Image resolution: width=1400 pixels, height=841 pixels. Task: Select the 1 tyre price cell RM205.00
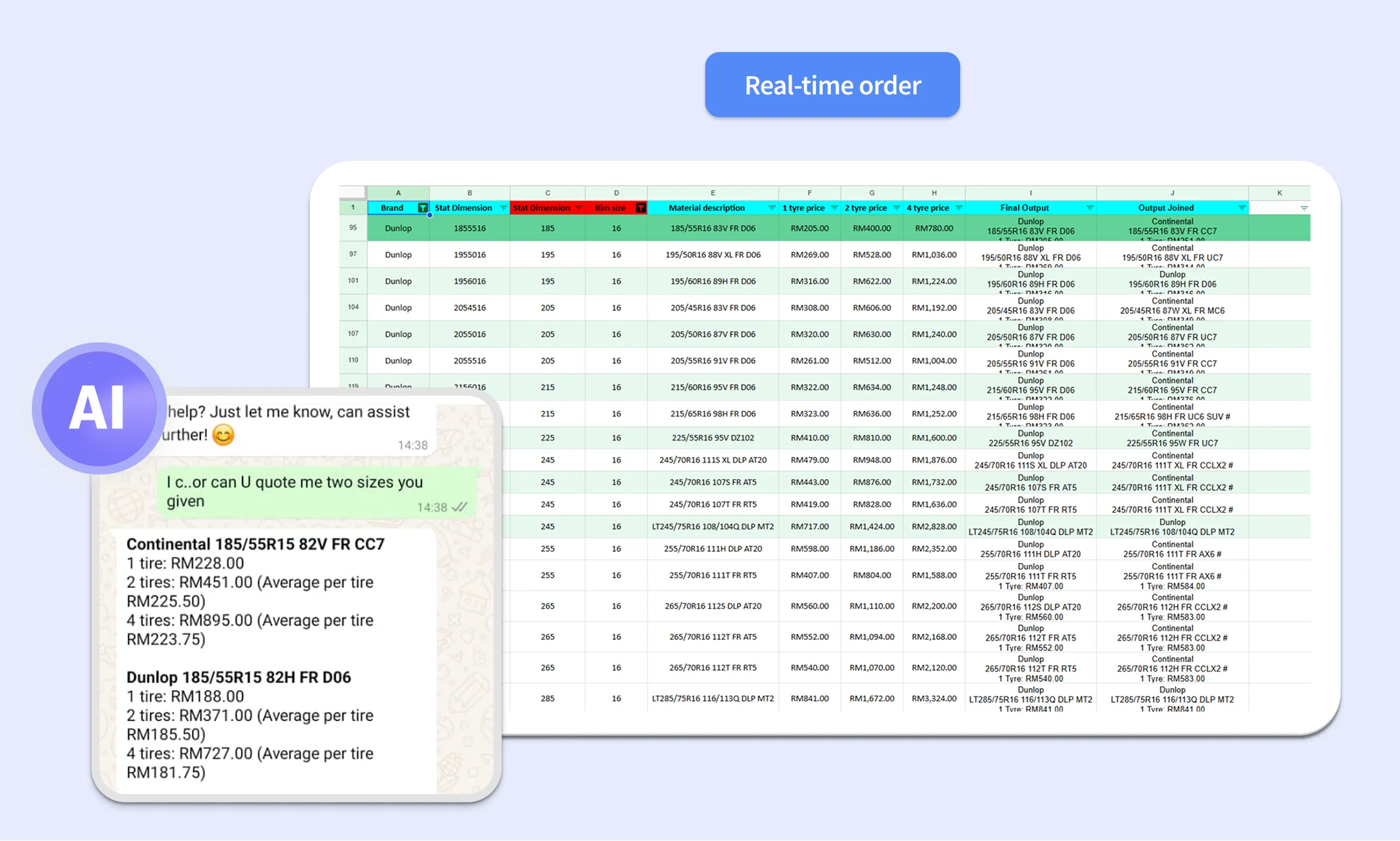pyautogui.click(x=809, y=228)
